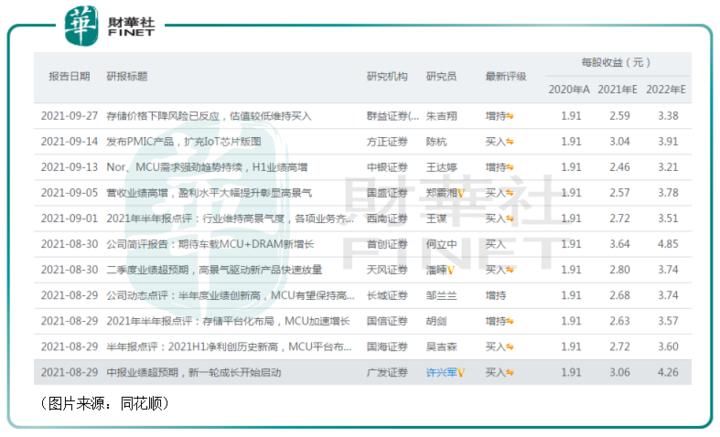Click the caption (图片来源:同花顺)
Image resolution: width=720 pixels, height=437 pixels.
tap(105, 403)
